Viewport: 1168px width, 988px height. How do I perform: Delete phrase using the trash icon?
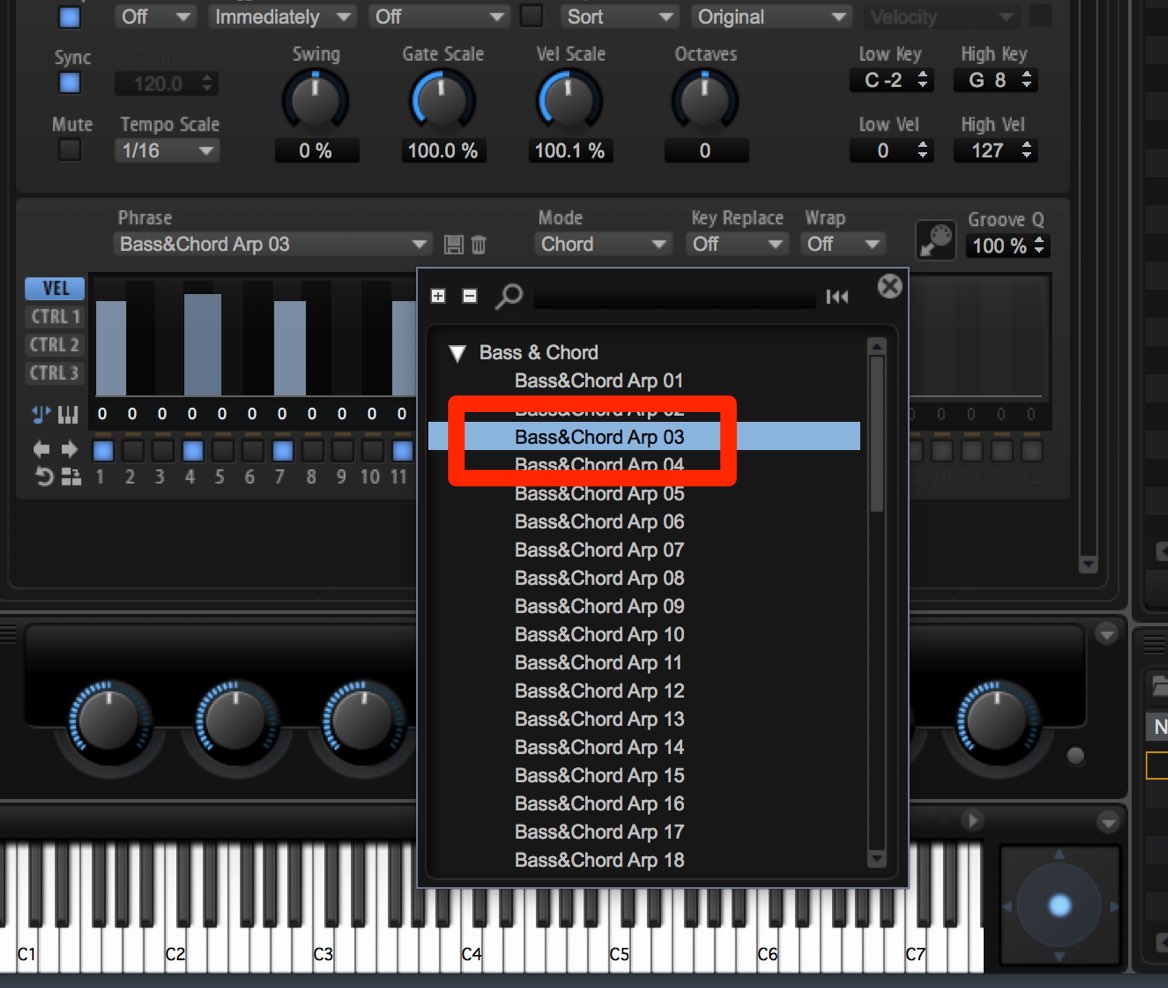coord(478,244)
